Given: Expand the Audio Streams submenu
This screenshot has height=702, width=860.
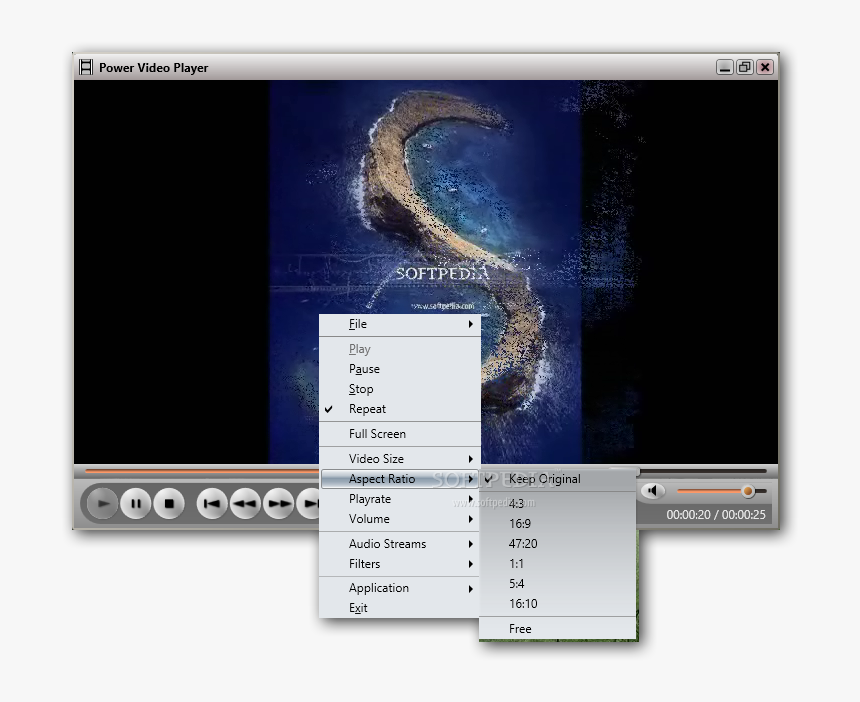Looking at the screenshot, I should point(400,544).
